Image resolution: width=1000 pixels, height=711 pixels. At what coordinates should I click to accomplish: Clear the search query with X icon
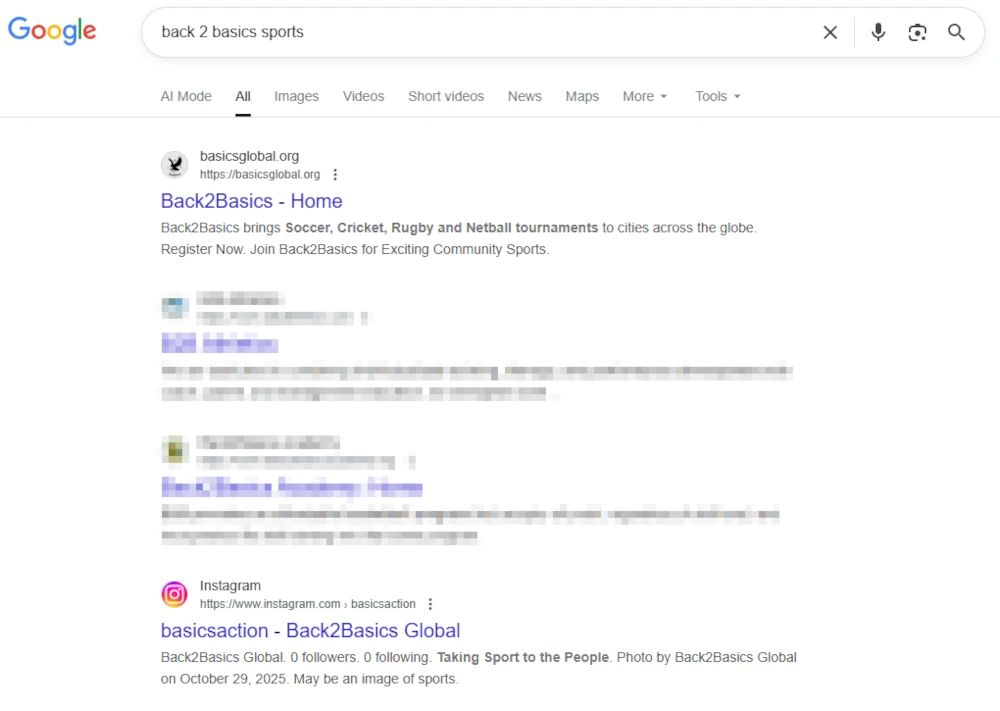tap(830, 32)
